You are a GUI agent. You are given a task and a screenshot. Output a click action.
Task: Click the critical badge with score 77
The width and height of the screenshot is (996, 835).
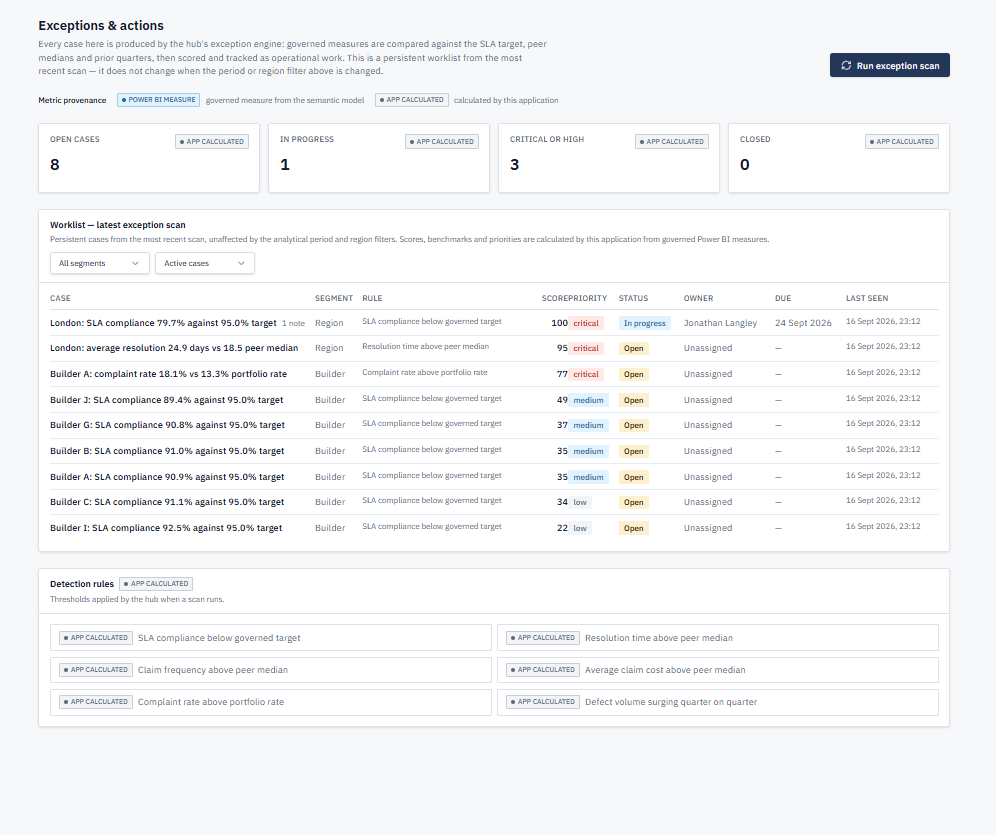tap(586, 375)
